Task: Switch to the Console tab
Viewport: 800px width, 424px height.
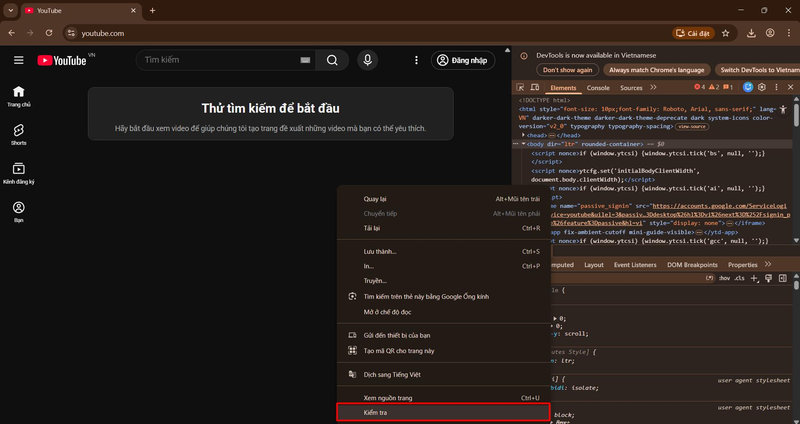Action: (x=598, y=88)
